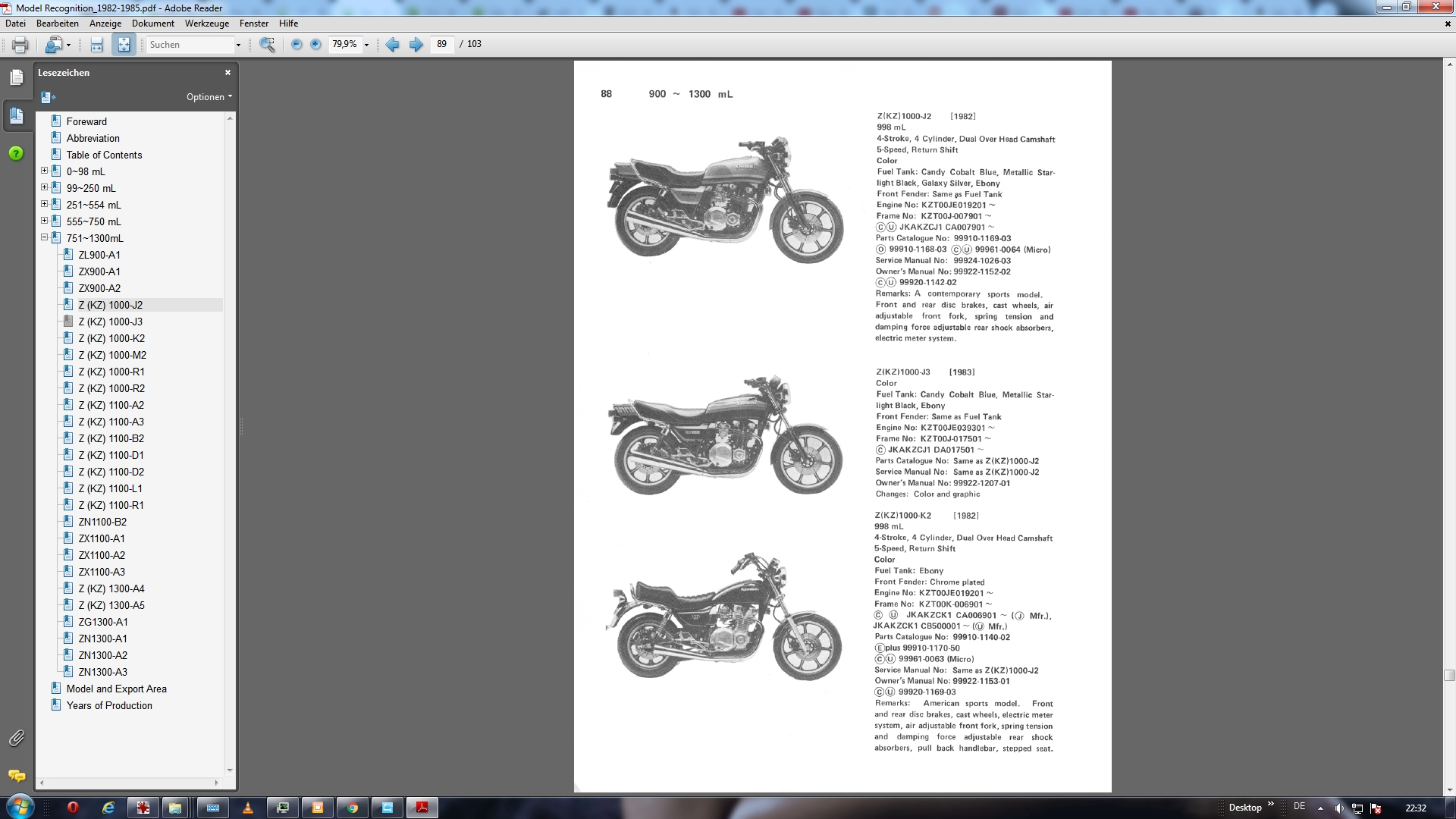Click the zoom in plus button
1456x819 pixels.
pos(316,45)
